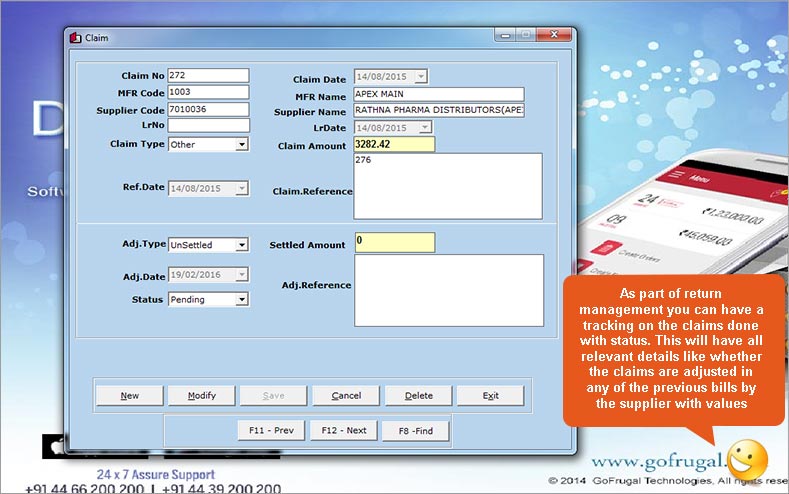Expand the Status dropdown showing Pending
Screen dimensions: 789x494
(242, 299)
